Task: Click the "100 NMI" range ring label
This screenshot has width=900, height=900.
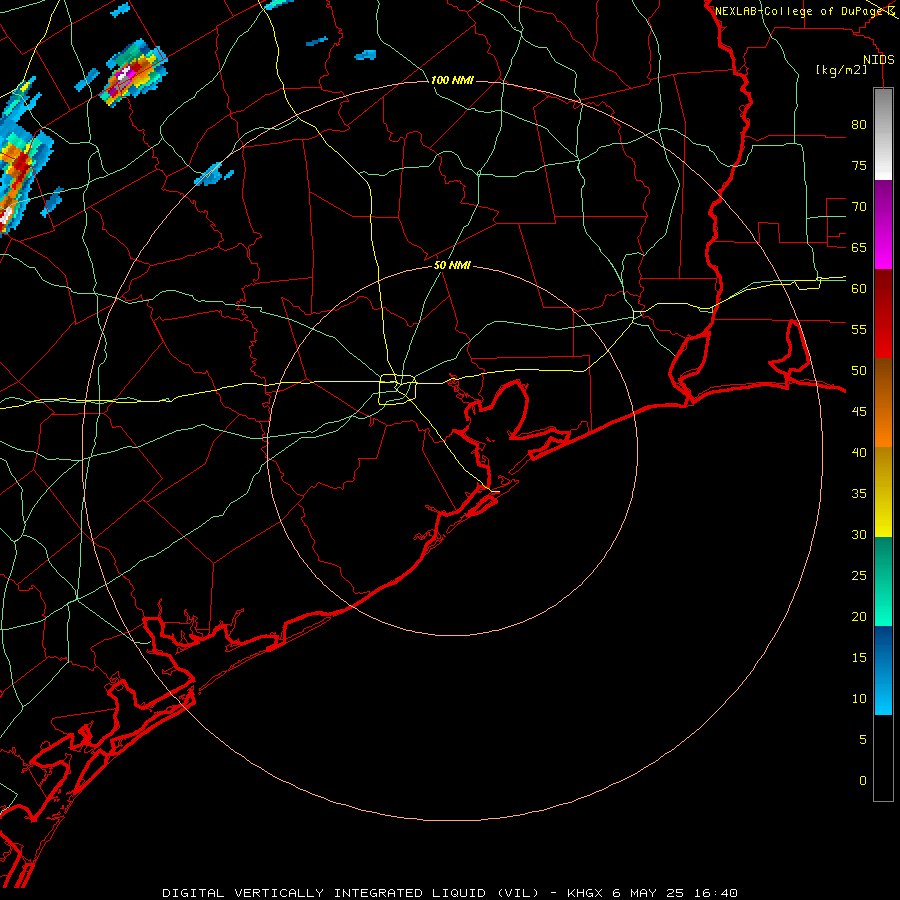Action: pyautogui.click(x=452, y=80)
